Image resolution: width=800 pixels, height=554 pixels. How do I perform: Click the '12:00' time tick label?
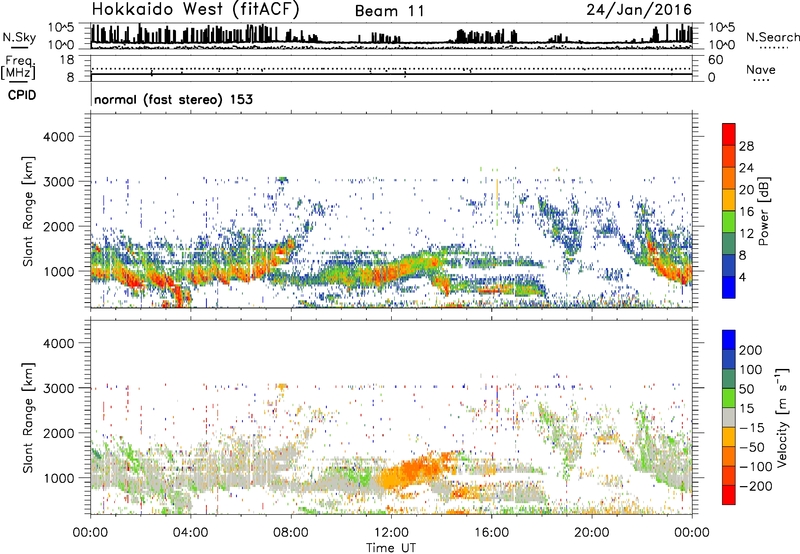391,533
